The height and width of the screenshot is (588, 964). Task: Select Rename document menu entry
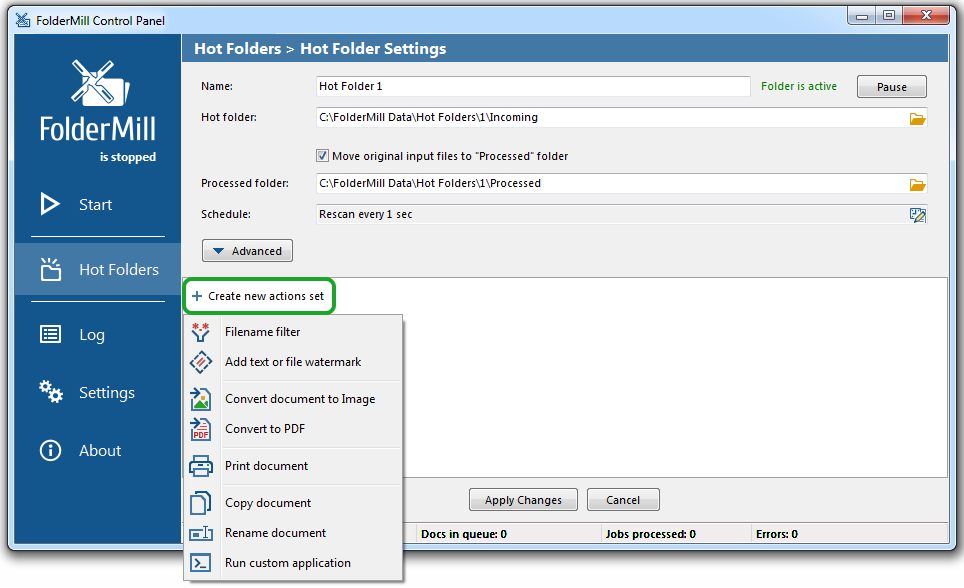tap(293, 533)
